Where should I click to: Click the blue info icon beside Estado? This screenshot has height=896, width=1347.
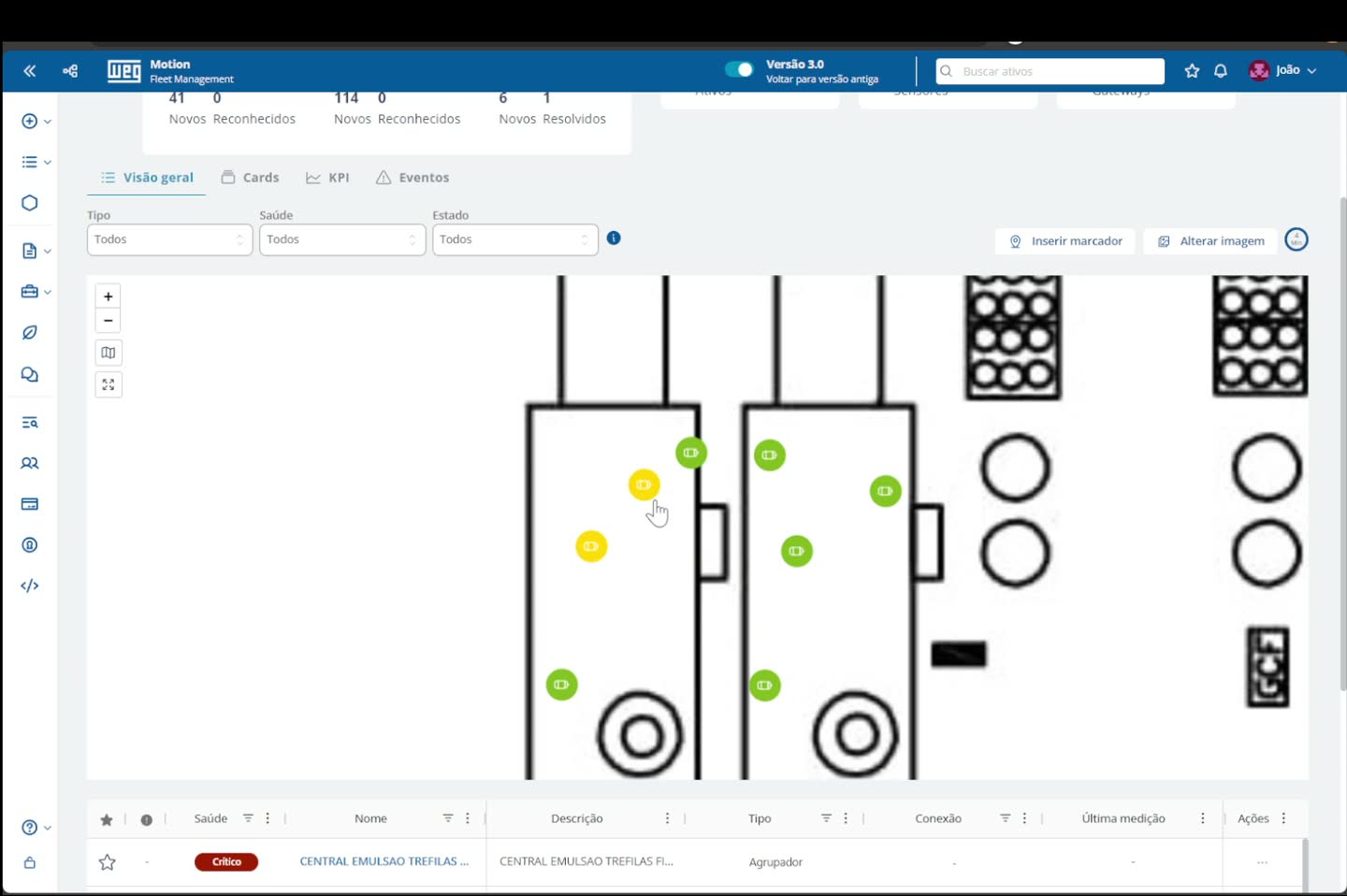coord(614,238)
